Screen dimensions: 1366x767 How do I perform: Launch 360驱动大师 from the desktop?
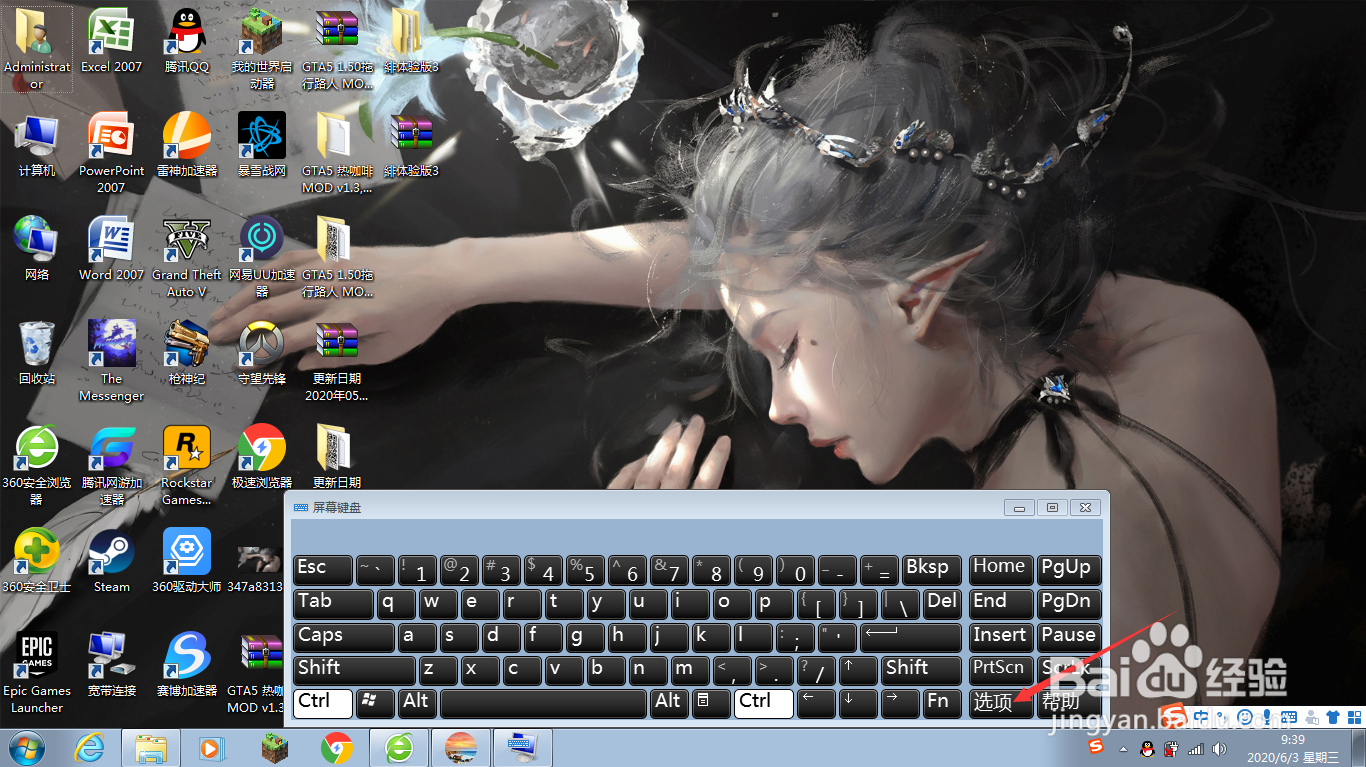click(x=187, y=560)
